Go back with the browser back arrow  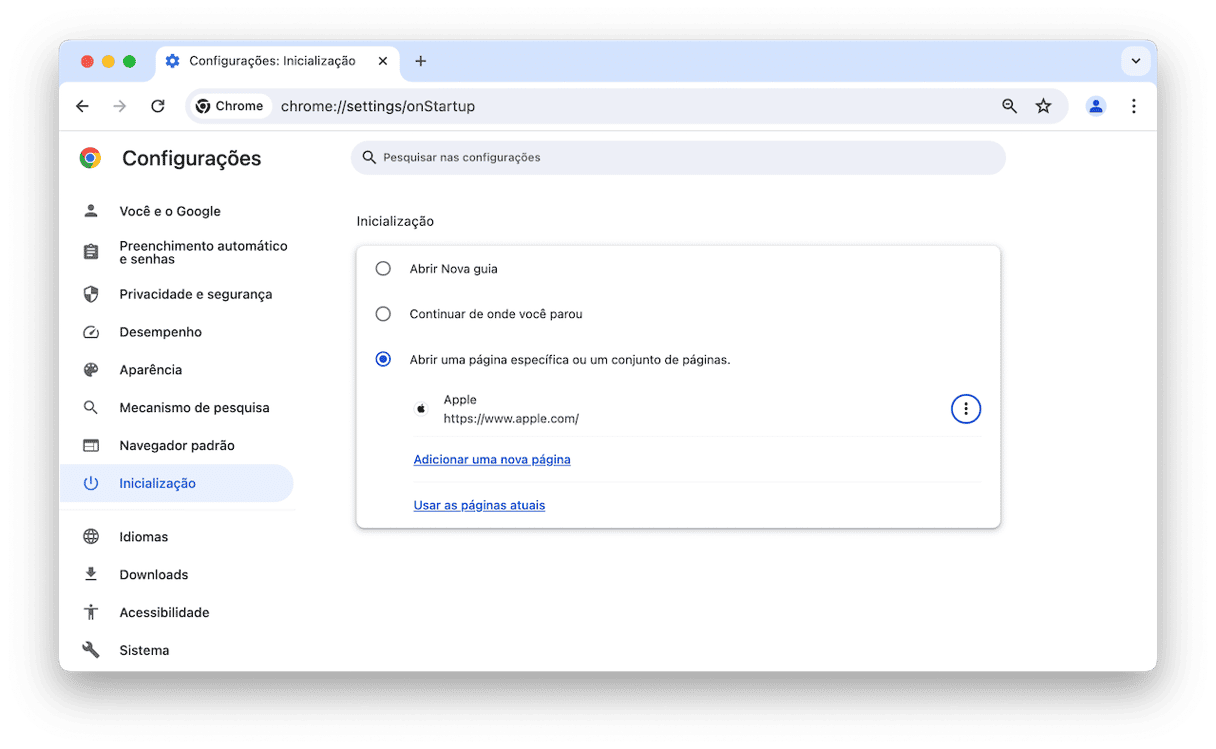tap(82, 106)
